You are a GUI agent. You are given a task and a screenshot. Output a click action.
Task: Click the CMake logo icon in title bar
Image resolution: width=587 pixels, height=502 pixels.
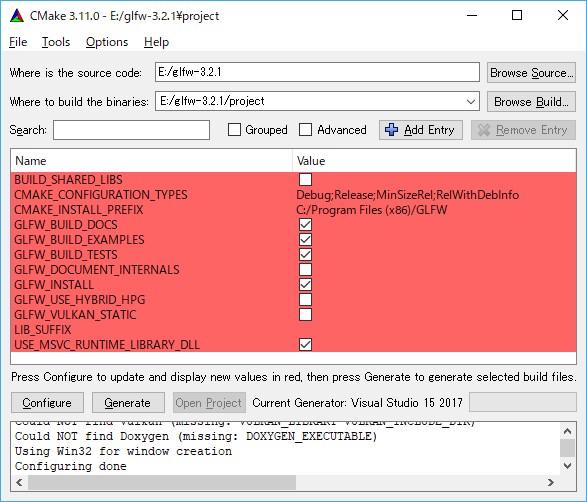coord(17,16)
